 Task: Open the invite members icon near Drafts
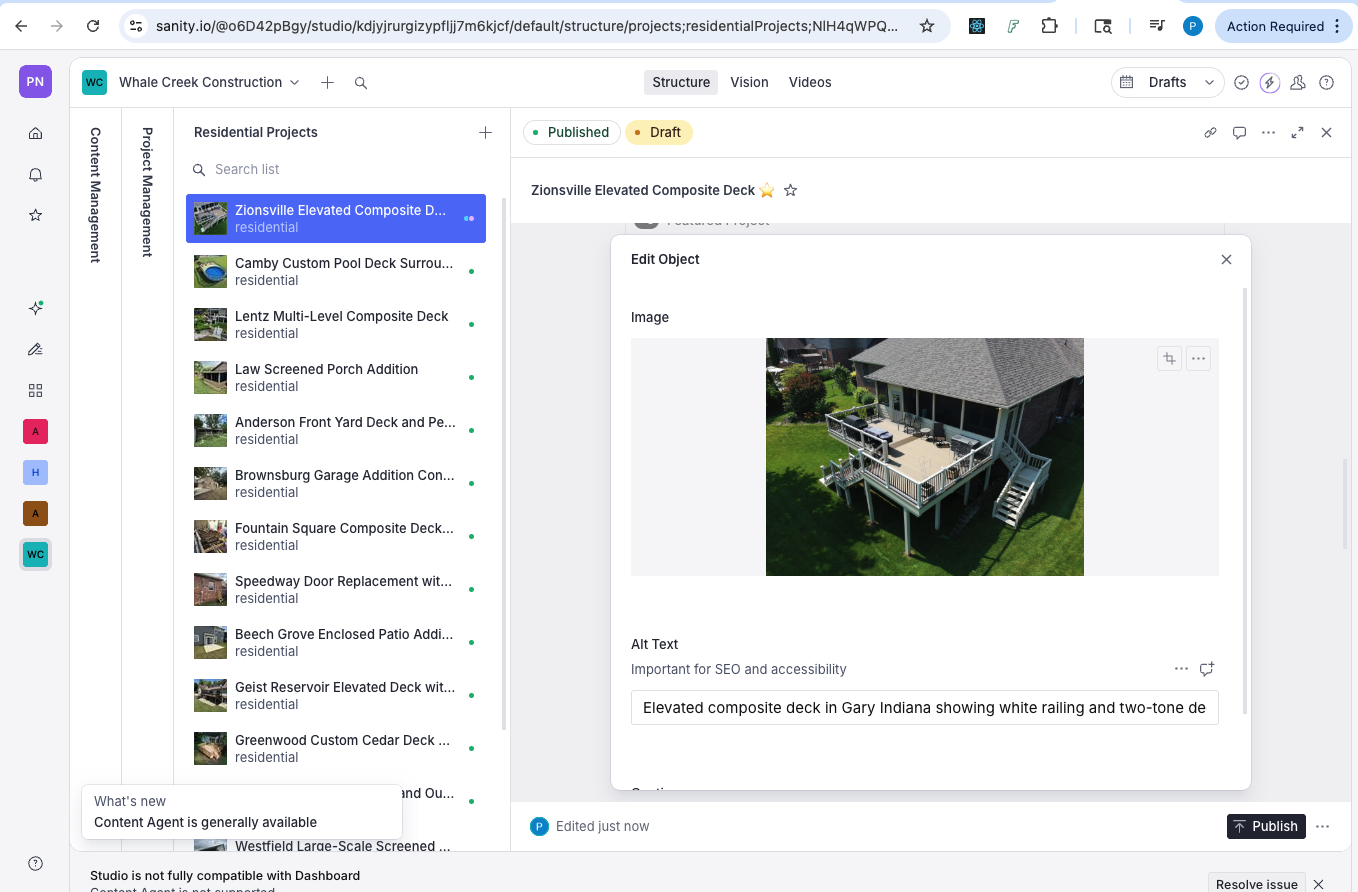pyautogui.click(x=1297, y=82)
